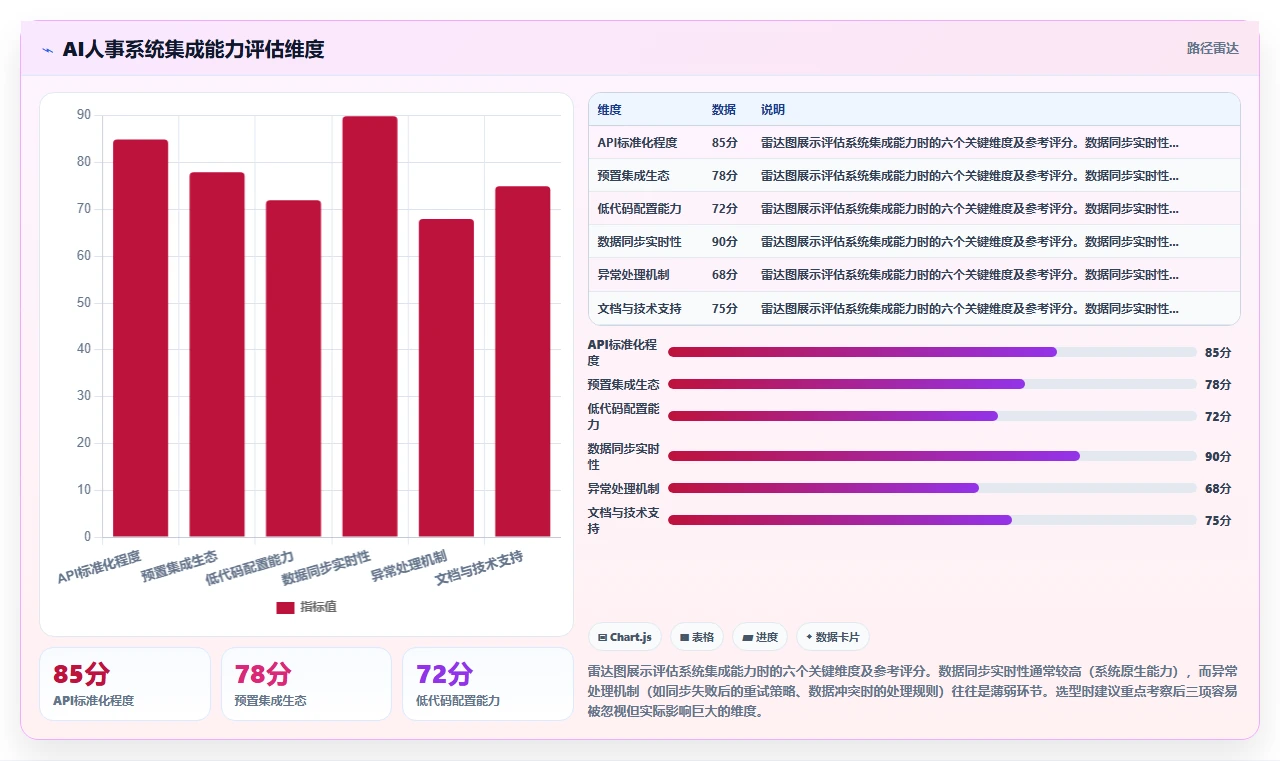Click the 90分 score cell in the table
The height and width of the screenshot is (761, 1280).
point(725,242)
